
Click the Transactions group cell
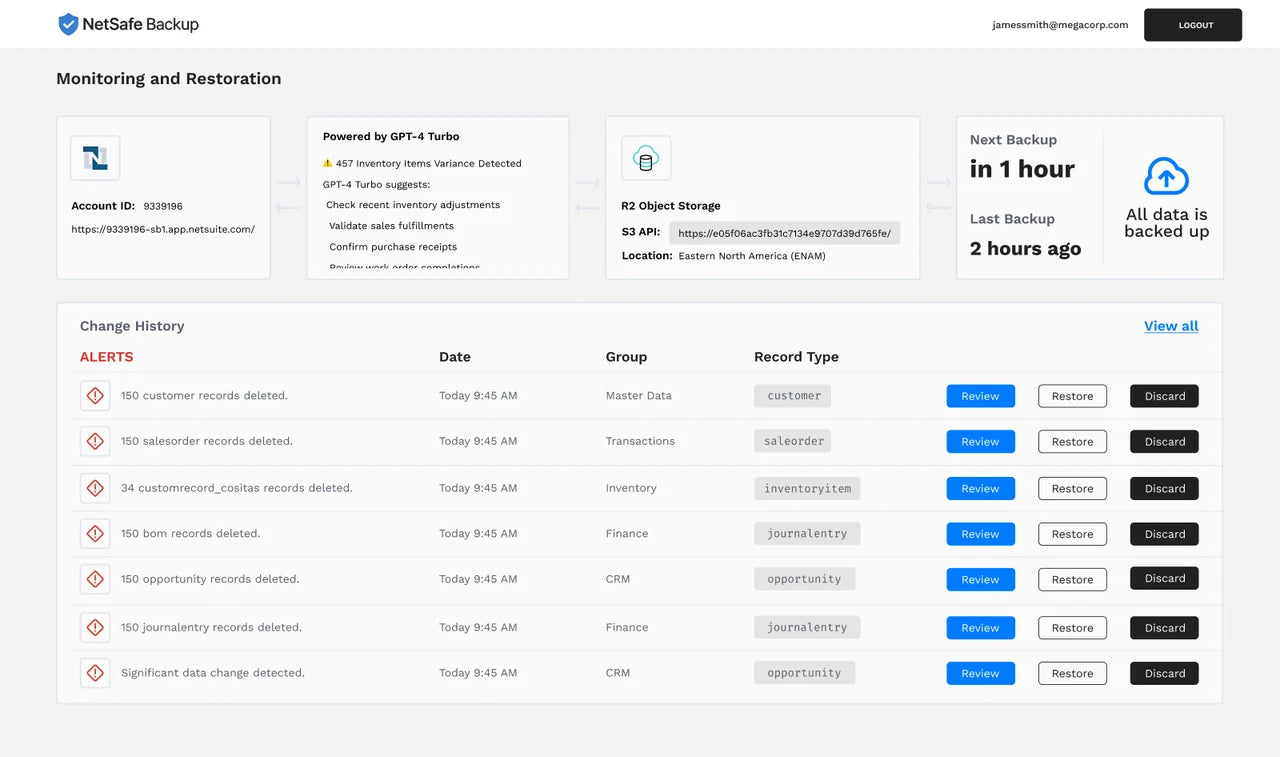point(640,441)
